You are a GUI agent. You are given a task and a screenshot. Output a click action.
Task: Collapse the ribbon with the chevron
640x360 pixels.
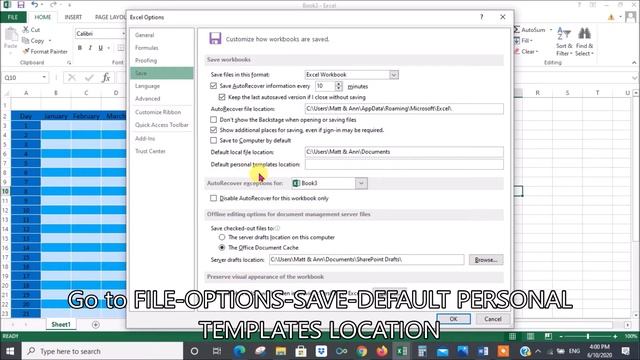(x=634, y=63)
